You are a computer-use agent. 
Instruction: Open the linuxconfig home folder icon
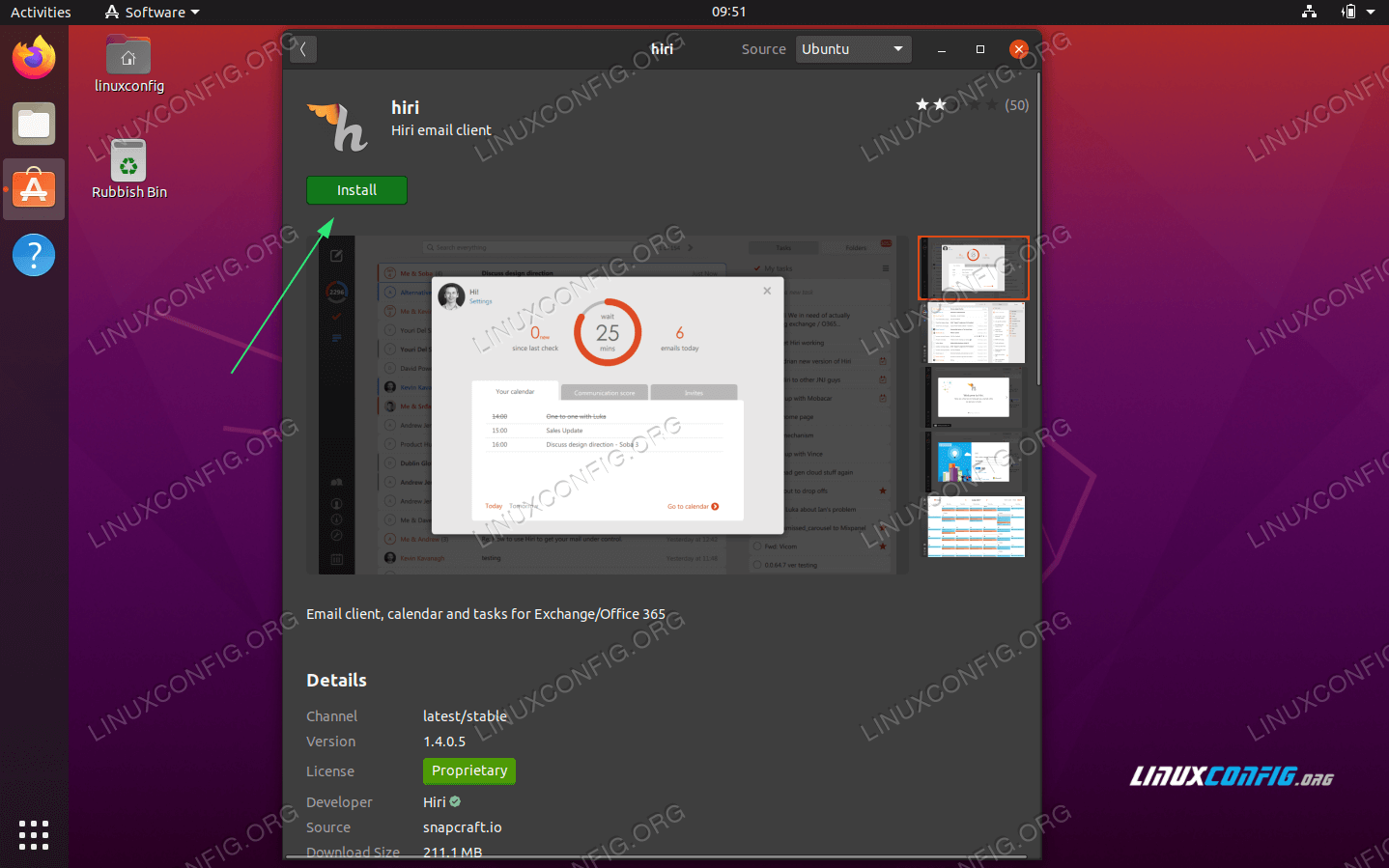pyautogui.click(x=128, y=58)
